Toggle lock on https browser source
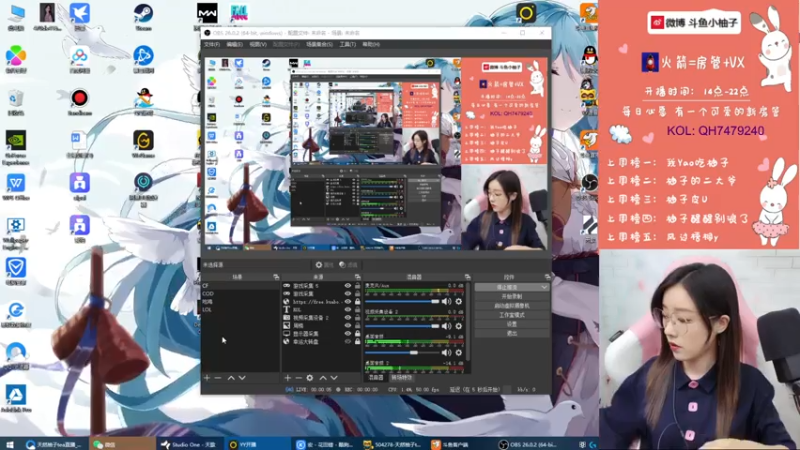Screen dimensions: 800x450 tap(358, 302)
